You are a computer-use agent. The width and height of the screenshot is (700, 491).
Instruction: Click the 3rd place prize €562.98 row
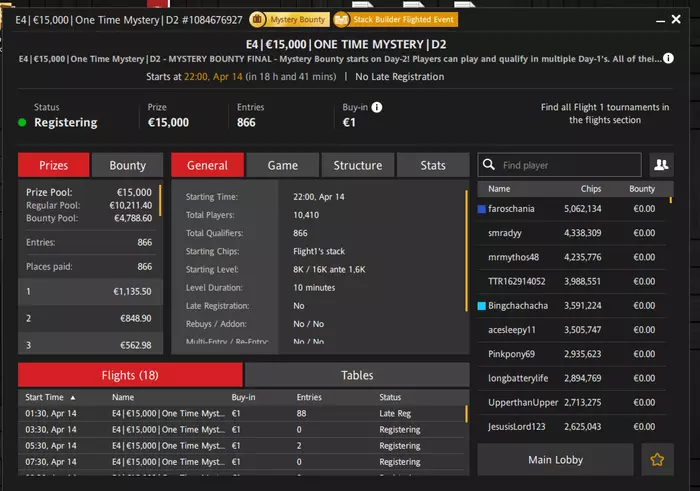pyautogui.click(x=89, y=344)
